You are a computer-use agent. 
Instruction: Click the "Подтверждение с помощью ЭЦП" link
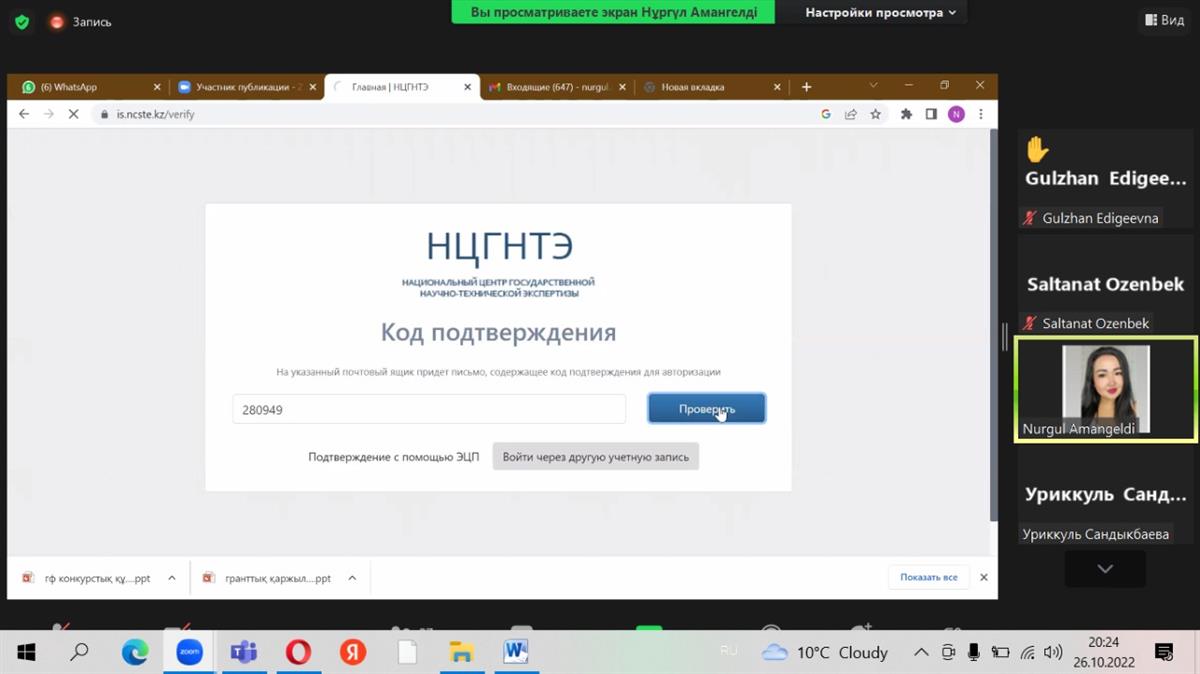[x=393, y=457]
